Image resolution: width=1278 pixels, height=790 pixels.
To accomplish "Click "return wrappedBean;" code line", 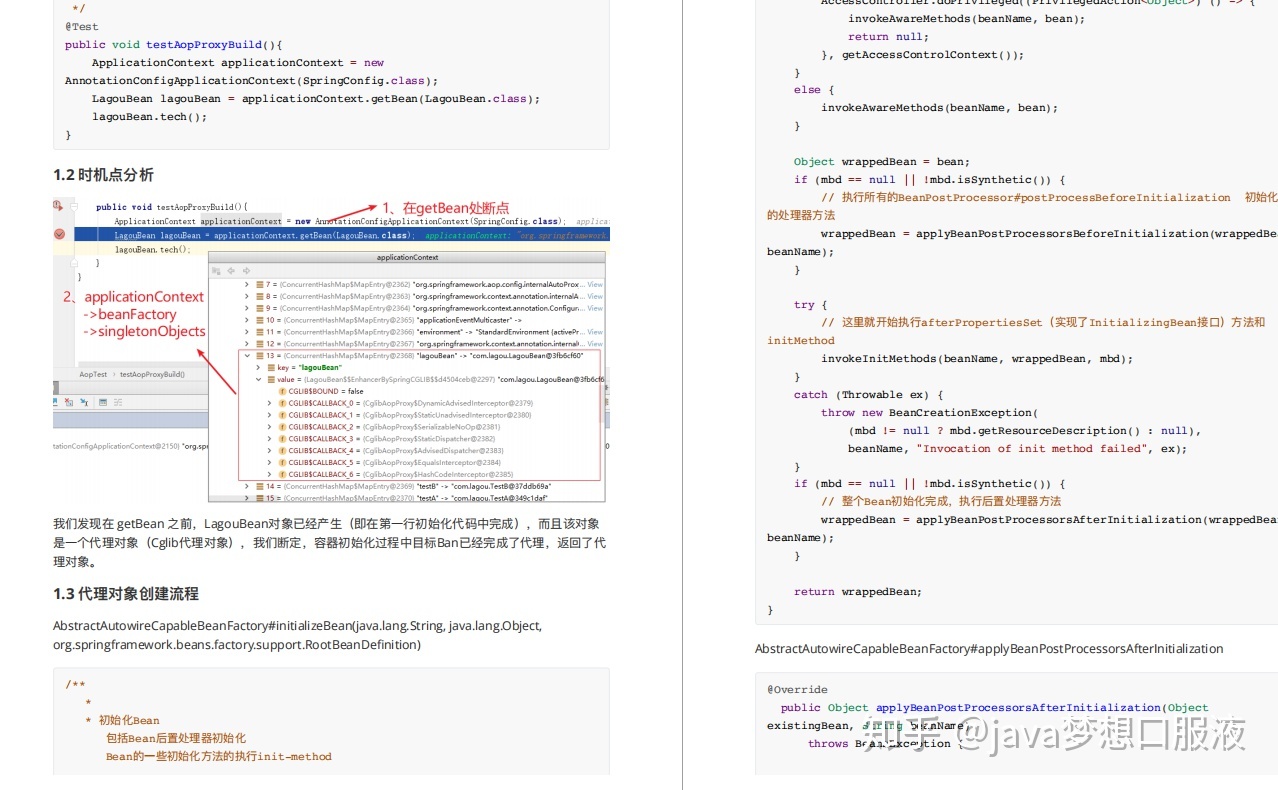I will click(858, 591).
